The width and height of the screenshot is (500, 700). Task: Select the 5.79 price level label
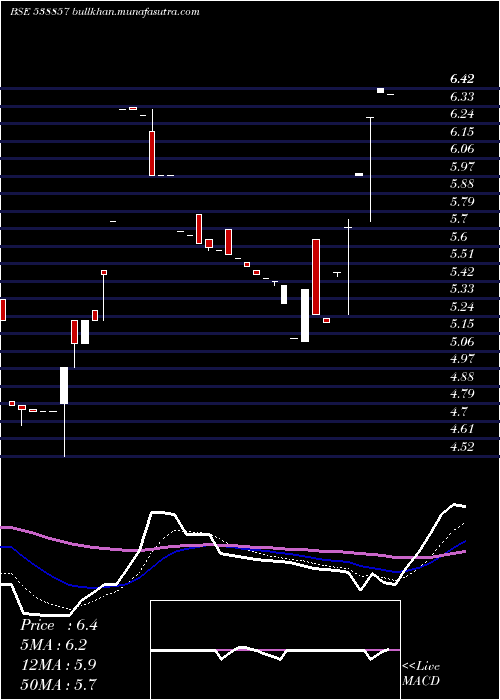[462, 201]
